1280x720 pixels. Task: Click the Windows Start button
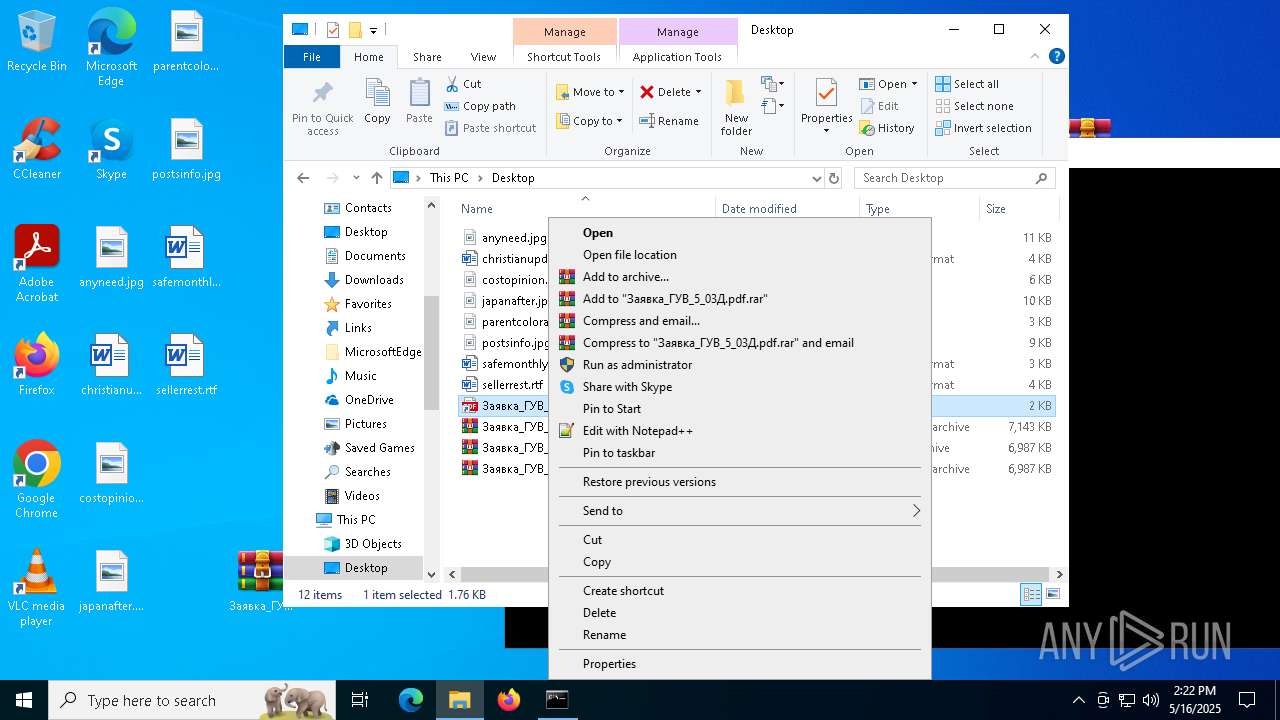click(x=24, y=700)
